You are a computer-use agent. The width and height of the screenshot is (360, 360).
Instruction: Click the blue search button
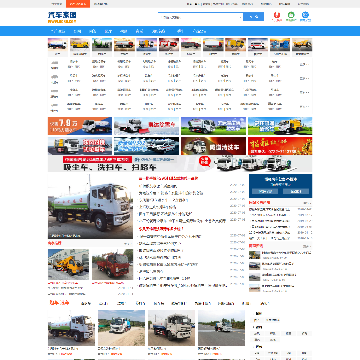point(253,17)
